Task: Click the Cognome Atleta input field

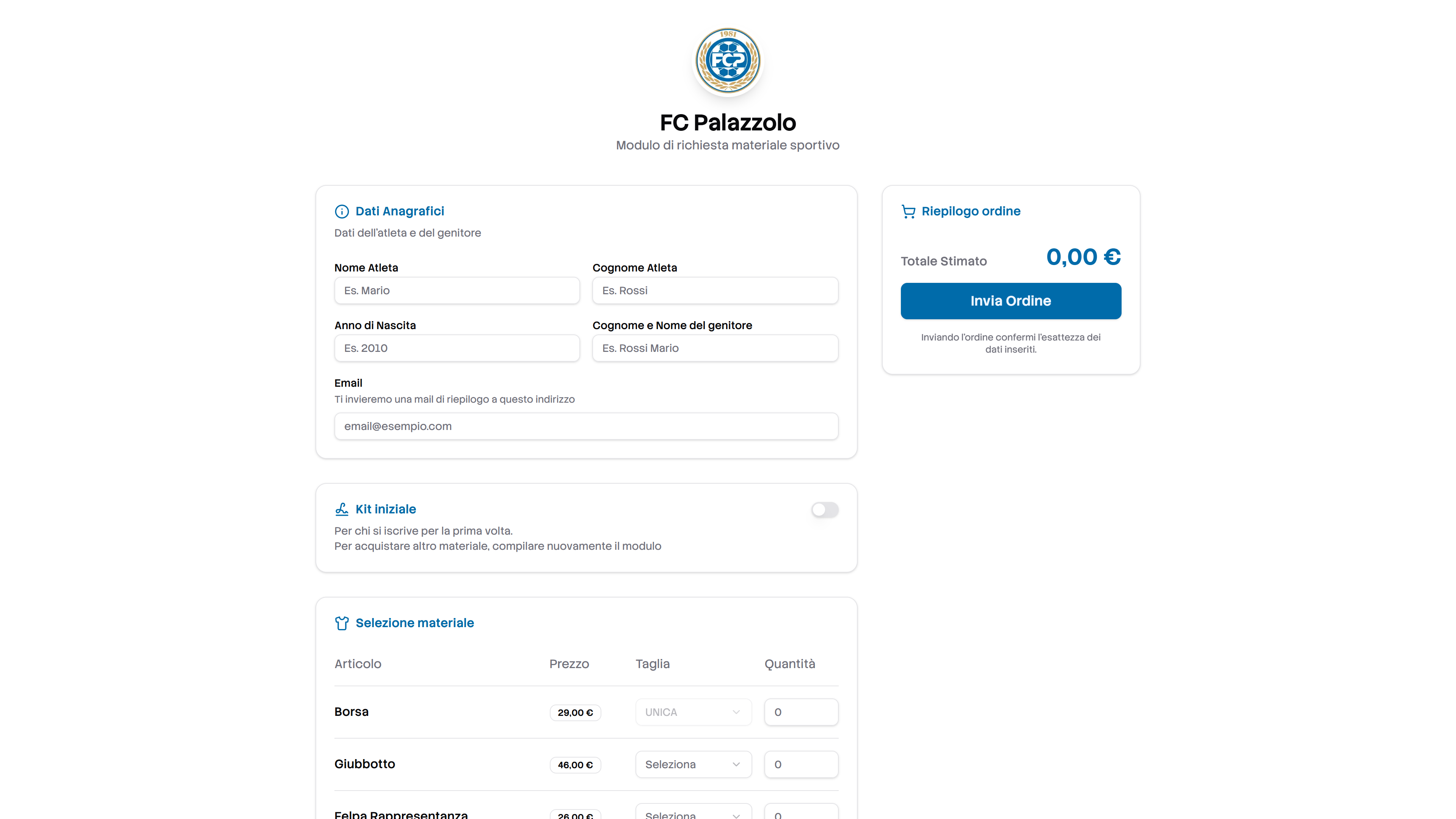Action: pyautogui.click(x=715, y=290)
